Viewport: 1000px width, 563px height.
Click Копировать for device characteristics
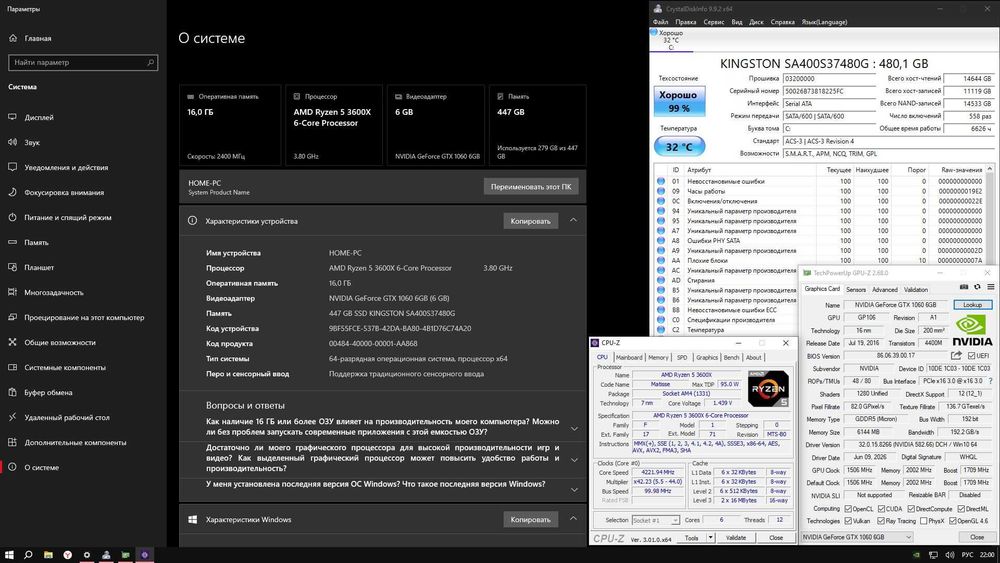(x=531, y=221)
